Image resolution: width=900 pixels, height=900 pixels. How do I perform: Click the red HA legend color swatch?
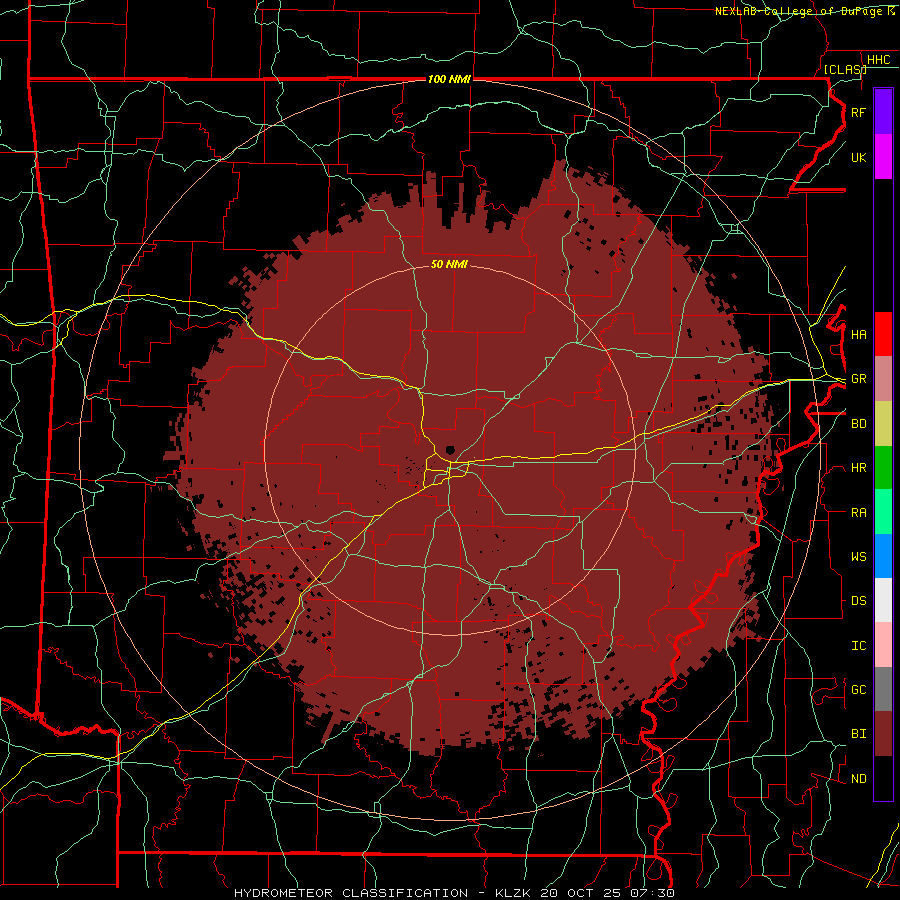pos(883,334)
